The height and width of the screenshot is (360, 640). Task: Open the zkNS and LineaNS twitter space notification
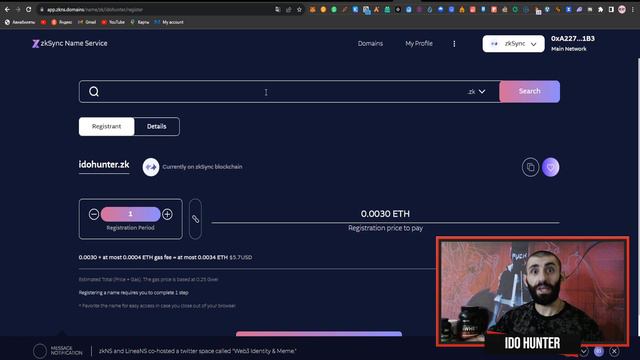point(198,351)
